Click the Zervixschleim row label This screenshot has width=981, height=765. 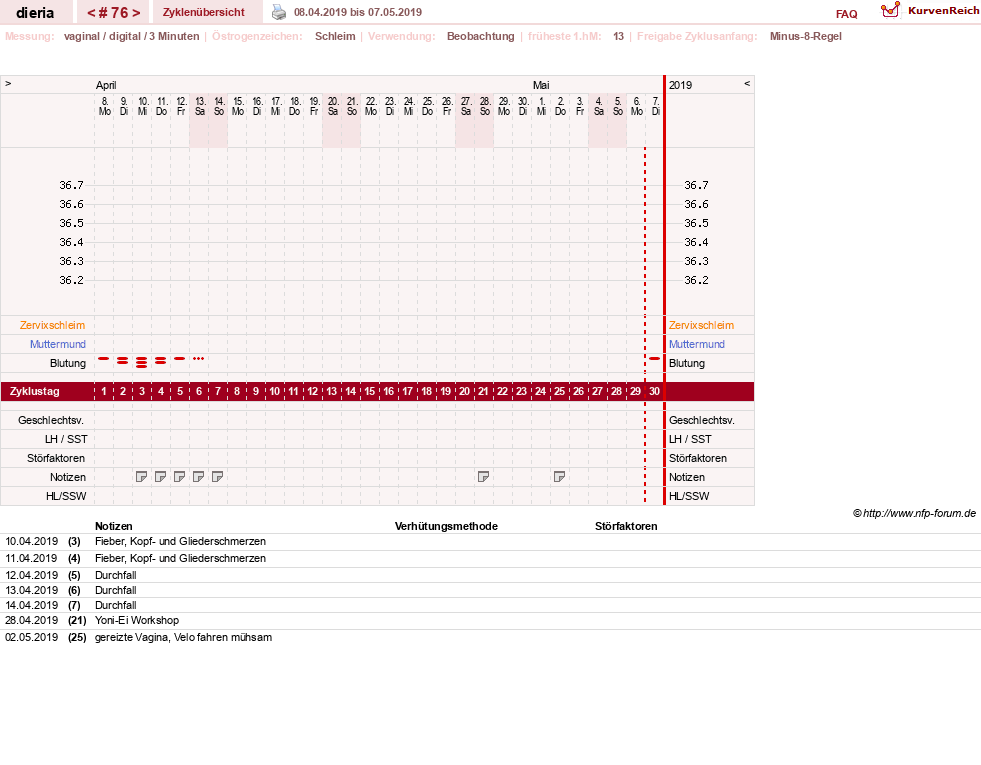point(53,325)
